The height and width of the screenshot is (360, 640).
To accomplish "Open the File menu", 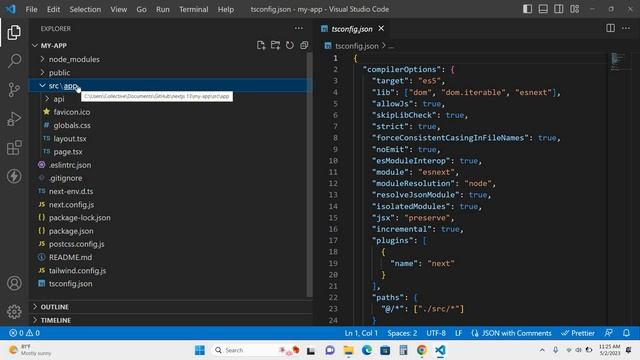I will tap(31, 9).
